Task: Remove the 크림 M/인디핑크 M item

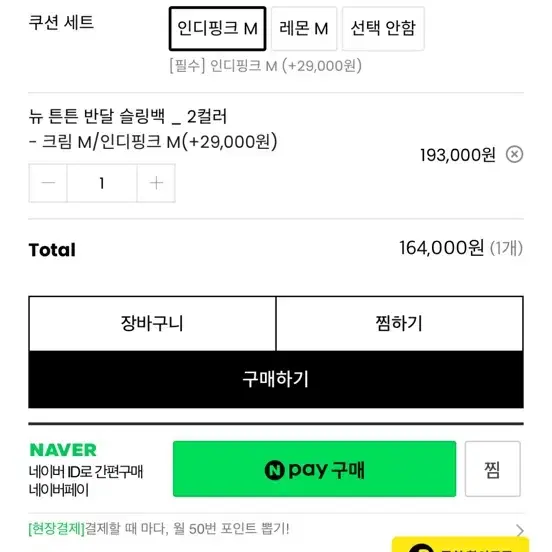Action: [514, 154]
